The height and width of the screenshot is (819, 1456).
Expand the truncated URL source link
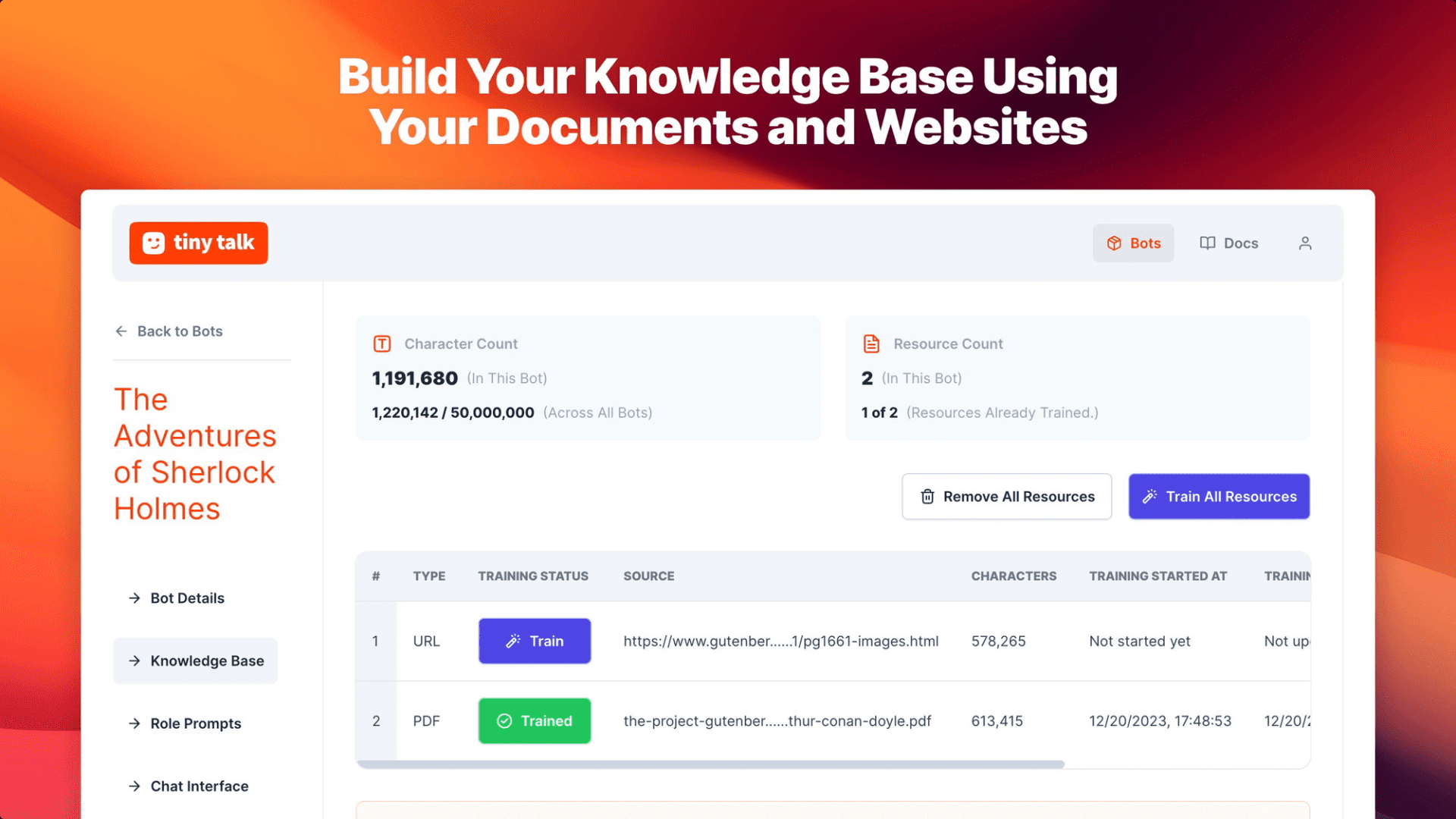(x=780, y=640)
